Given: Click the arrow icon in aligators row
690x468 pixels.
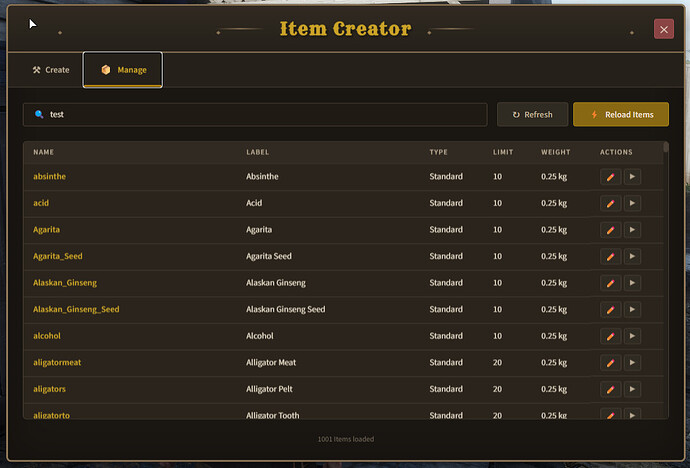Looking at the screenshot, I should tap(632, 389).
